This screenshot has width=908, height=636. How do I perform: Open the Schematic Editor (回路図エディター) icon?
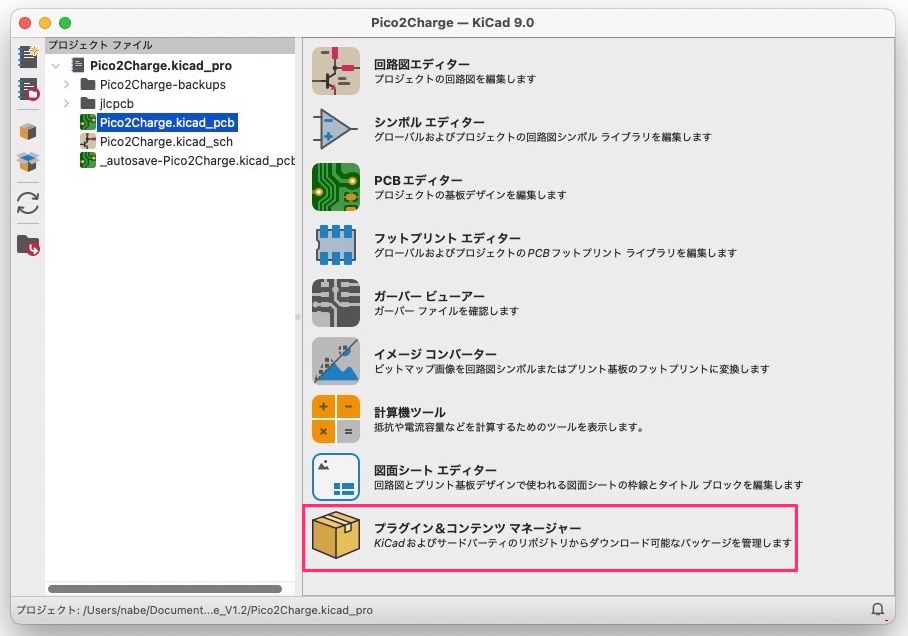336,71
